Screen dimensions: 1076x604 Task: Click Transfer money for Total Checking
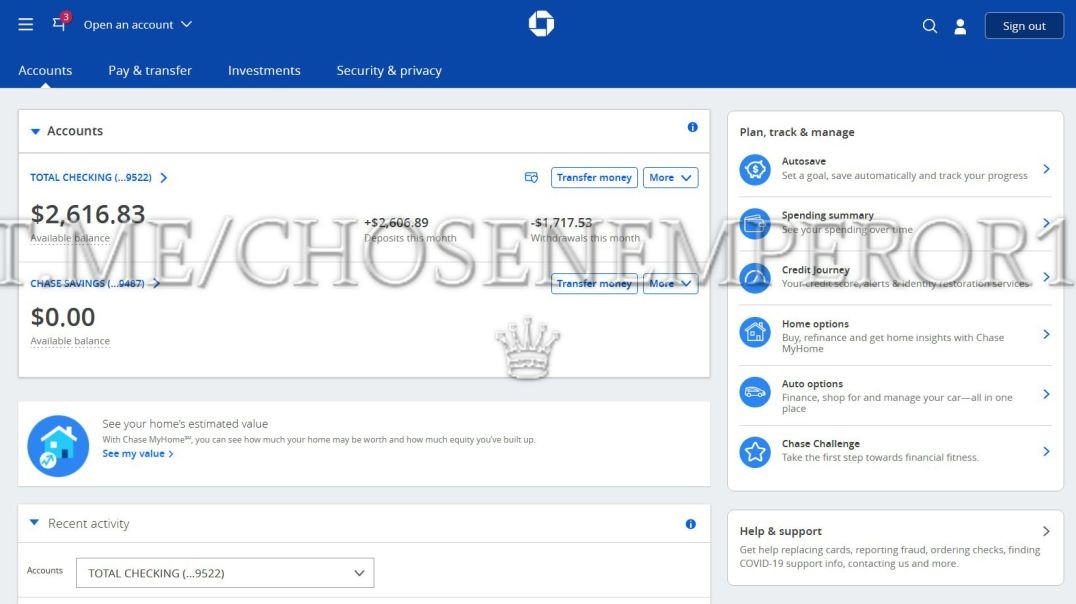[x=594, y=178]
